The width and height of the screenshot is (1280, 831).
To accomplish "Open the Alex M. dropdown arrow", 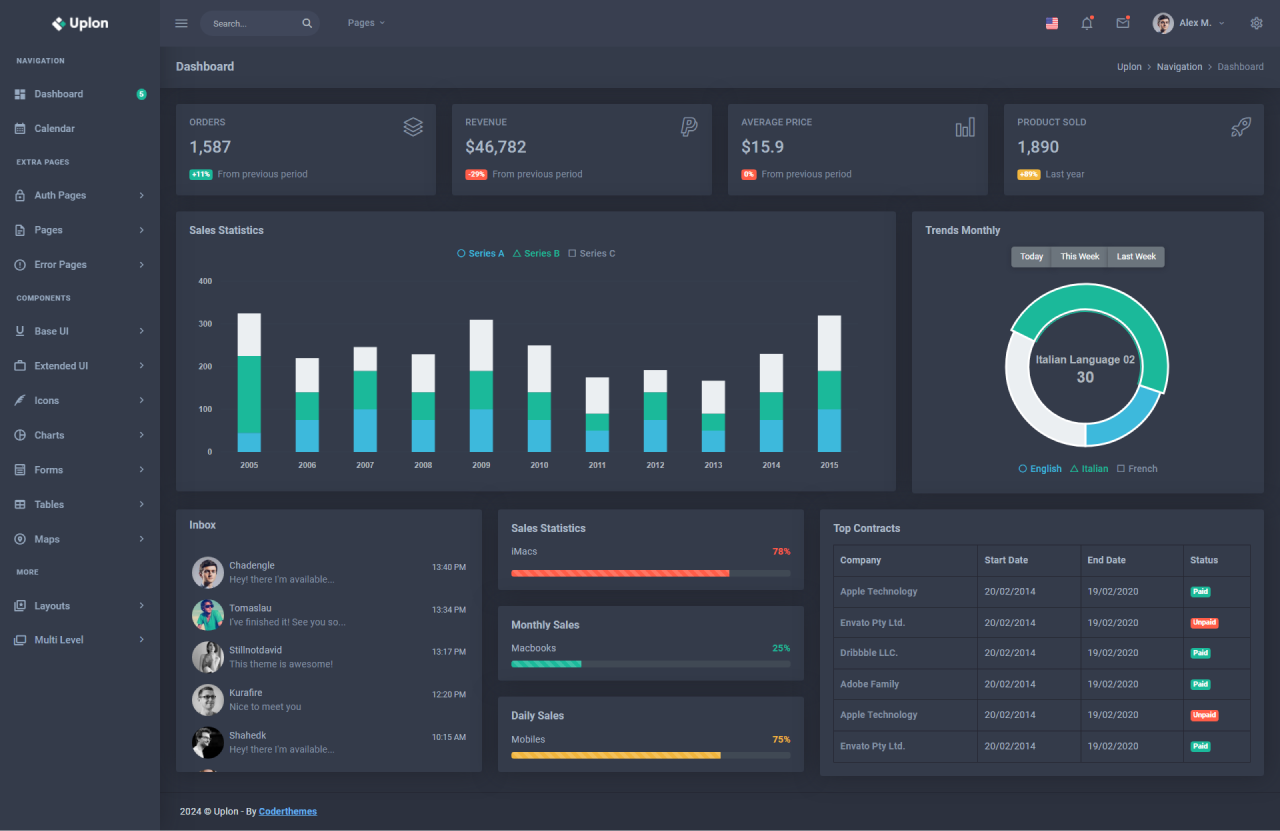I will pyautogui.click(x=1221, y=23).
